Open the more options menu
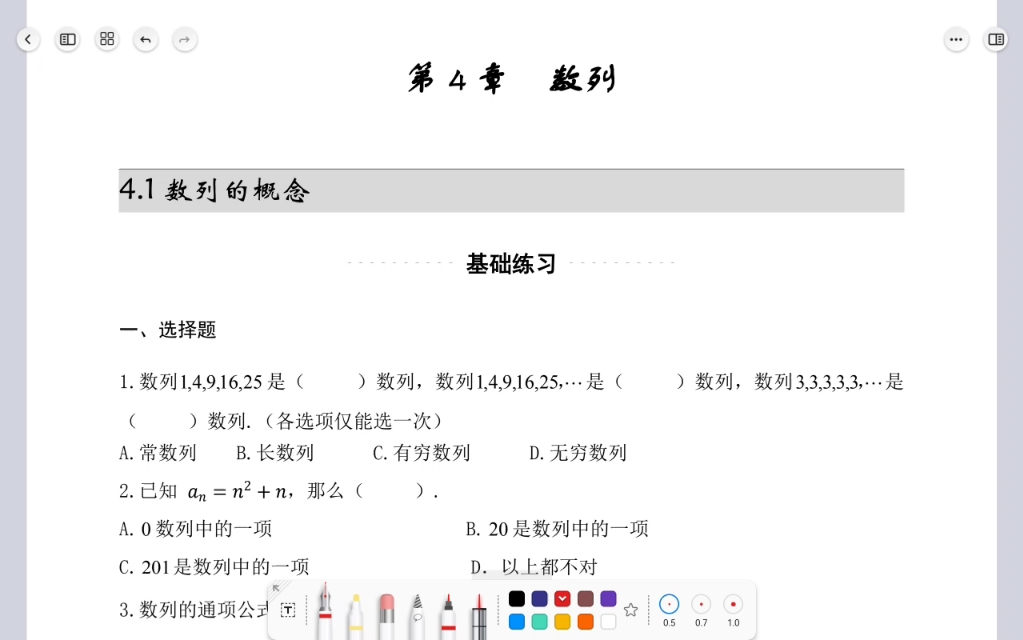Screen dimensions: 1023x640 pyautogui.click(x=956, y=39)
